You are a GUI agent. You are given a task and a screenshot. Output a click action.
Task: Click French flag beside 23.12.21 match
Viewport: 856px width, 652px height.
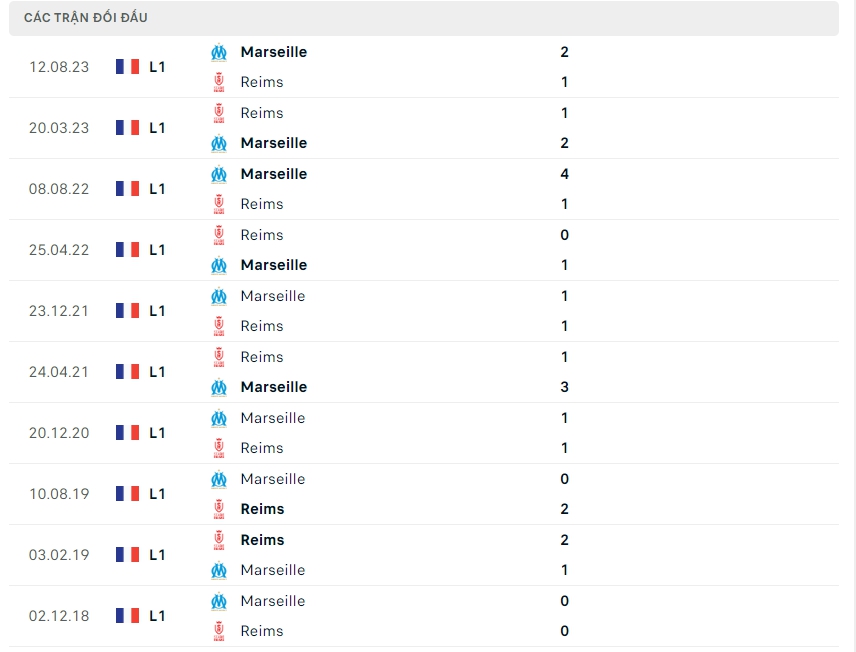(127, 311)
